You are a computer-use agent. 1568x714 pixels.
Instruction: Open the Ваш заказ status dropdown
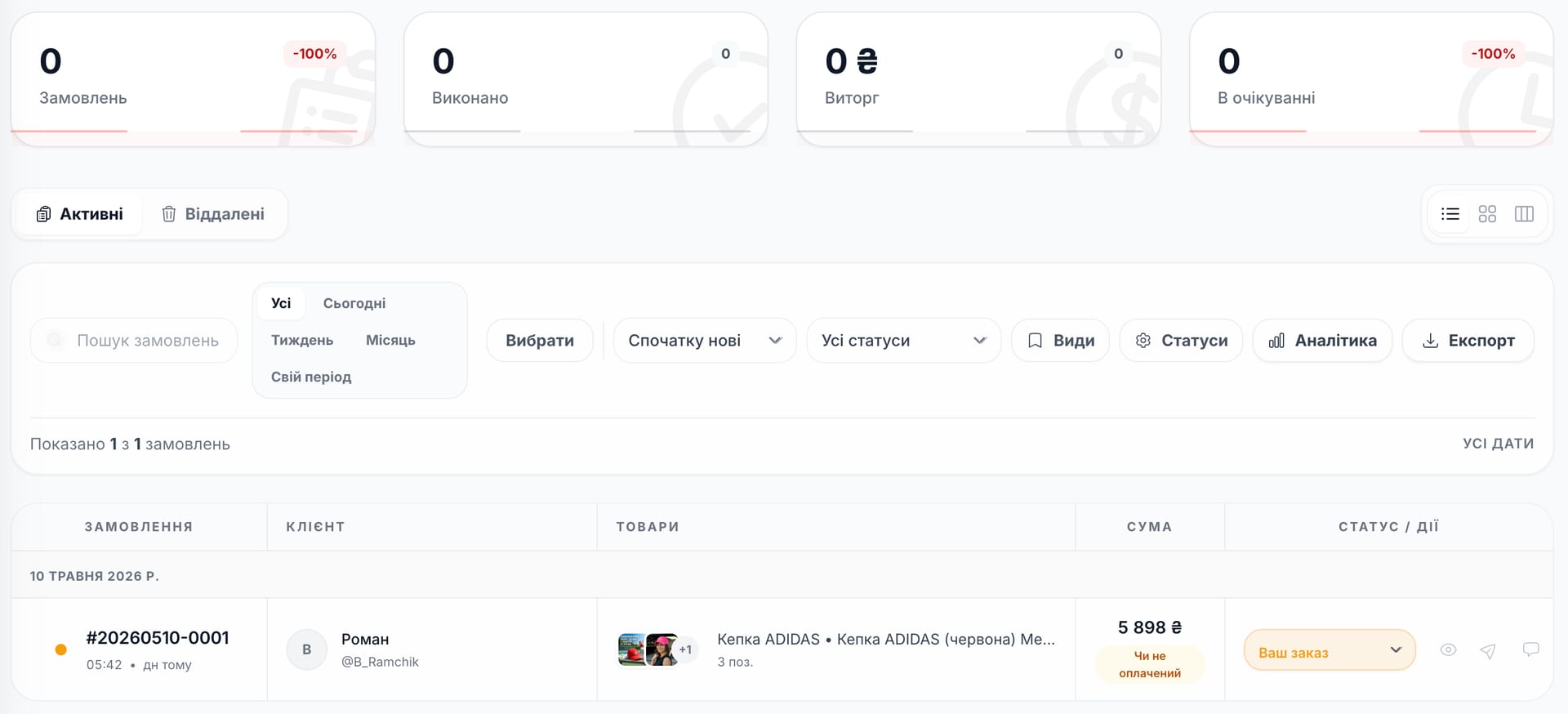1330,650
